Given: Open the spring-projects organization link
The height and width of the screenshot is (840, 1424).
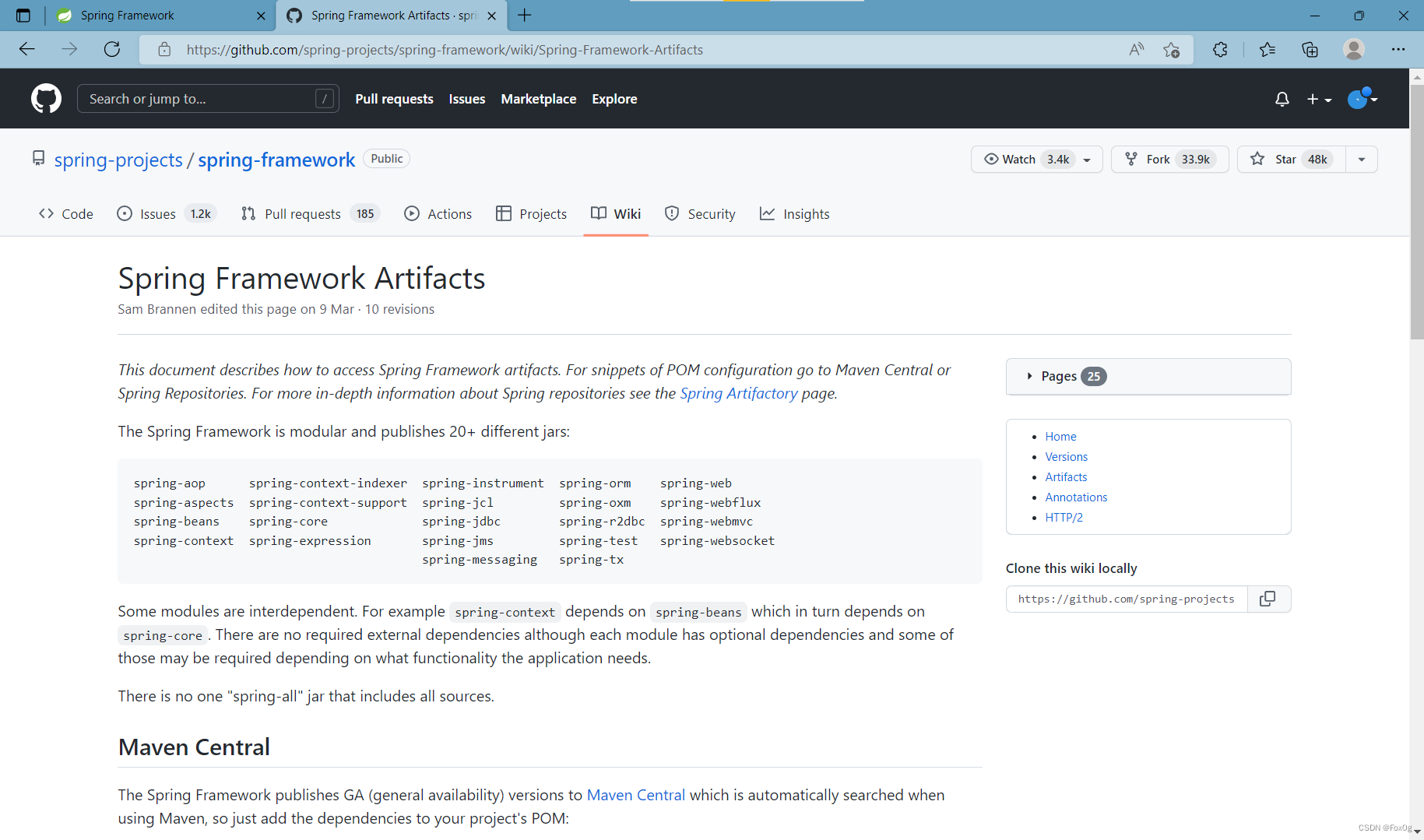Looking at the screenshot, I should click(x=118, y=160).
